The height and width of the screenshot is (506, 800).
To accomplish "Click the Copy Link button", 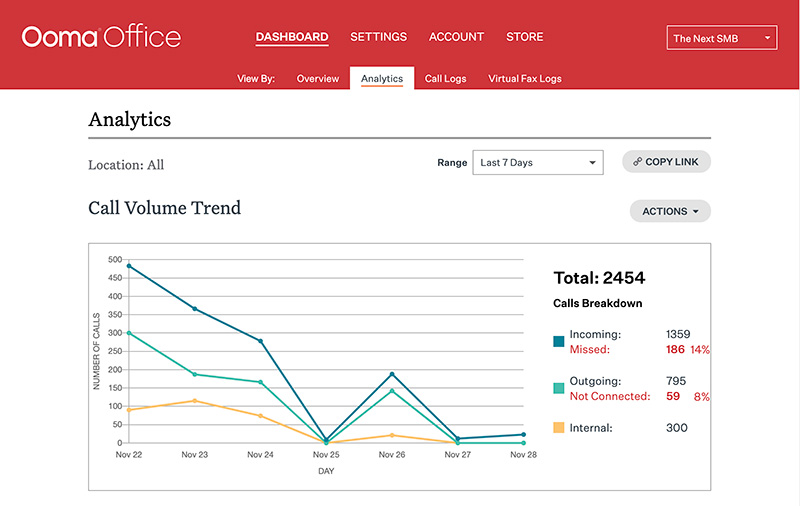I will (666, 162).
